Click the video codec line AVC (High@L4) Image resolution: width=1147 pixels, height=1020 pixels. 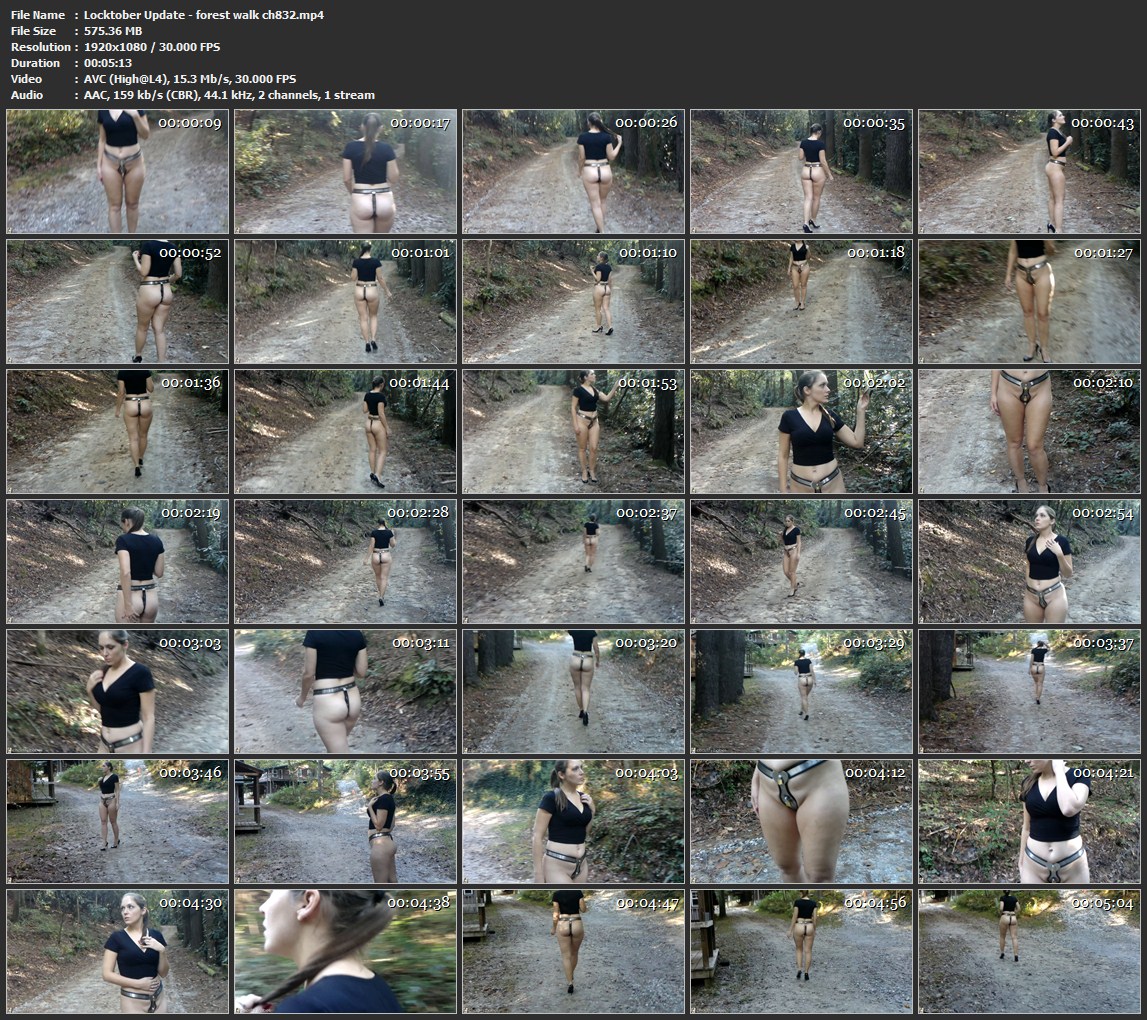coord(190,79)
